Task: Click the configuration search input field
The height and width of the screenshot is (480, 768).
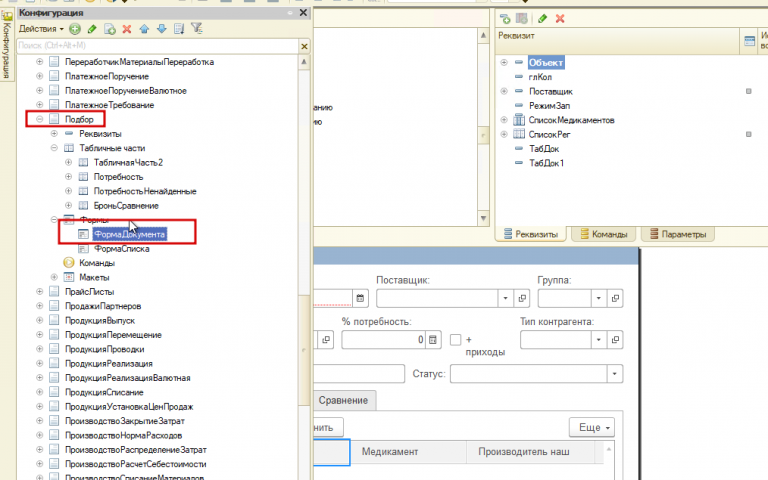Action: (158, 46)
